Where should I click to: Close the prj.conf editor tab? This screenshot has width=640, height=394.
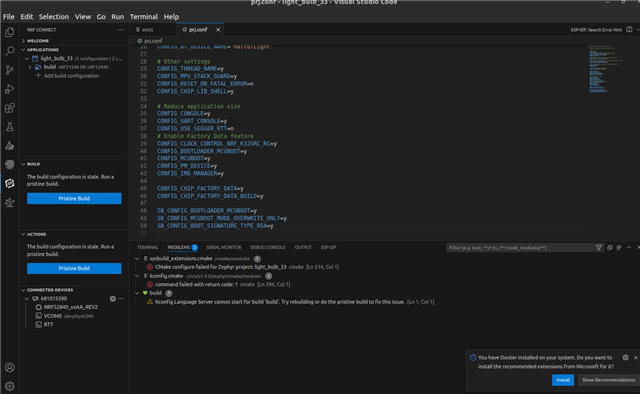[x=218, y=30]
